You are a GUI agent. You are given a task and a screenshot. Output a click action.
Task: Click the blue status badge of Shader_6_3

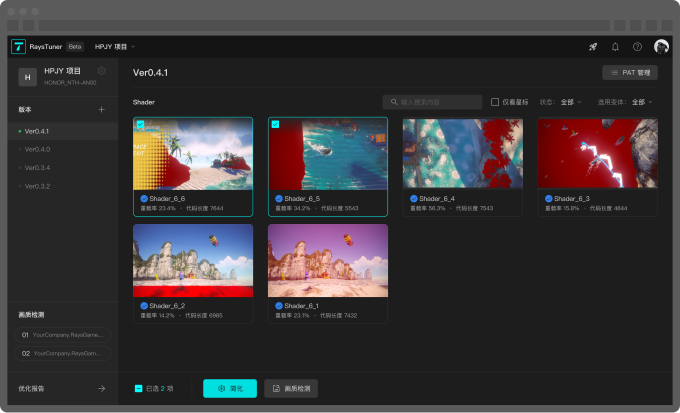549,199
